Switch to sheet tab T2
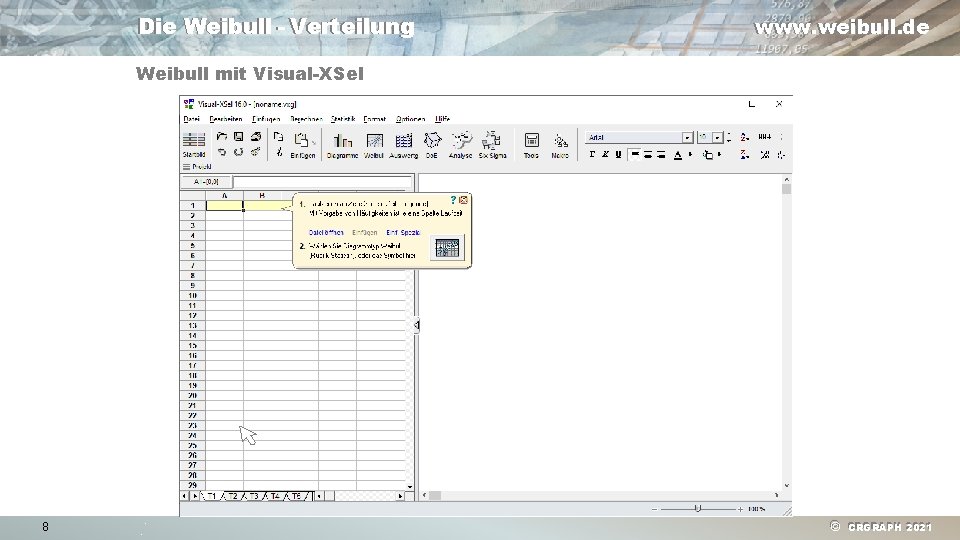The image size is (960, 540). [x=233, y=496]
